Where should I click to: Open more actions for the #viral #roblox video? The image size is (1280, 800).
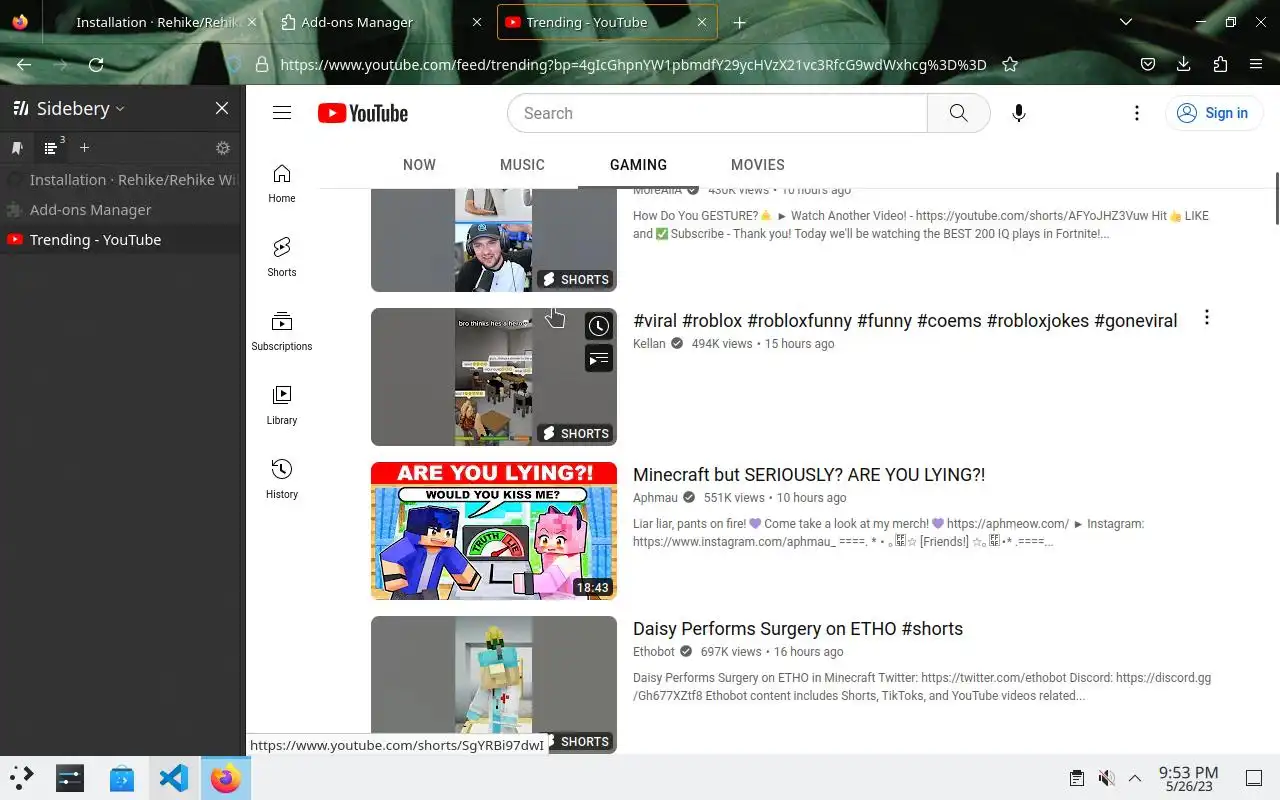point(1207,317)
